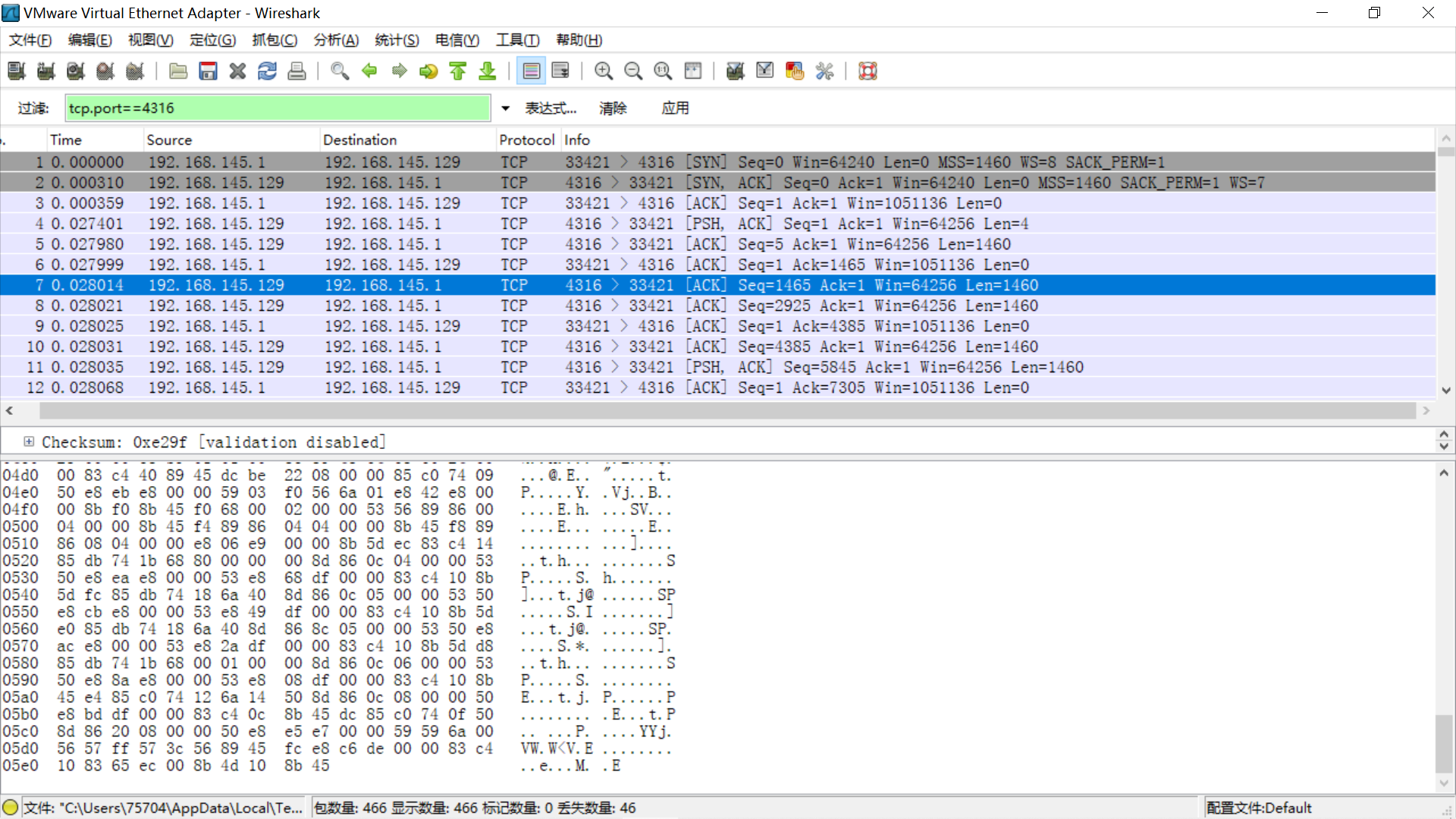Click the 表达式... button
Screen dimensions: 1456x819
pos(551,108)
